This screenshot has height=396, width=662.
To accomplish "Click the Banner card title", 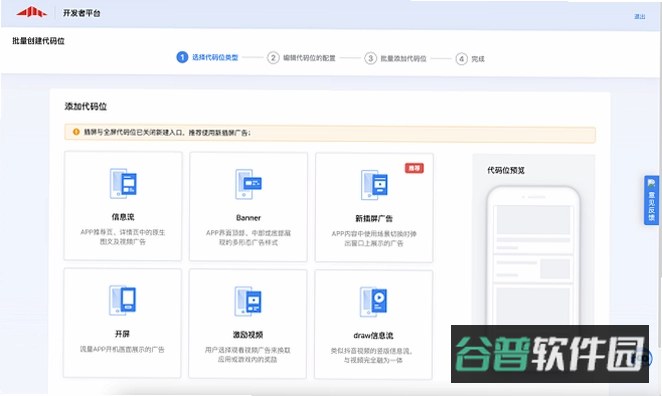I will (x=248, y=218).
